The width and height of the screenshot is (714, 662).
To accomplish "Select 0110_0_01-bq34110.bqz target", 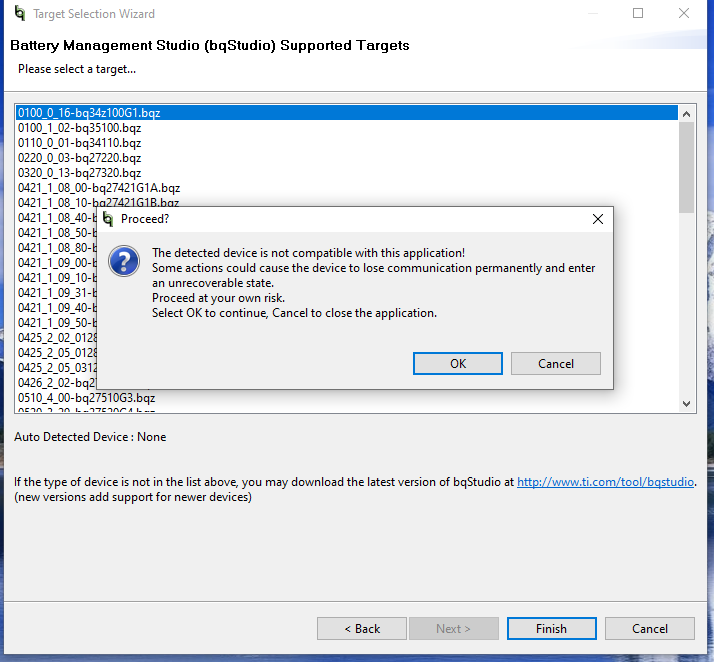I will pos(347,143).
